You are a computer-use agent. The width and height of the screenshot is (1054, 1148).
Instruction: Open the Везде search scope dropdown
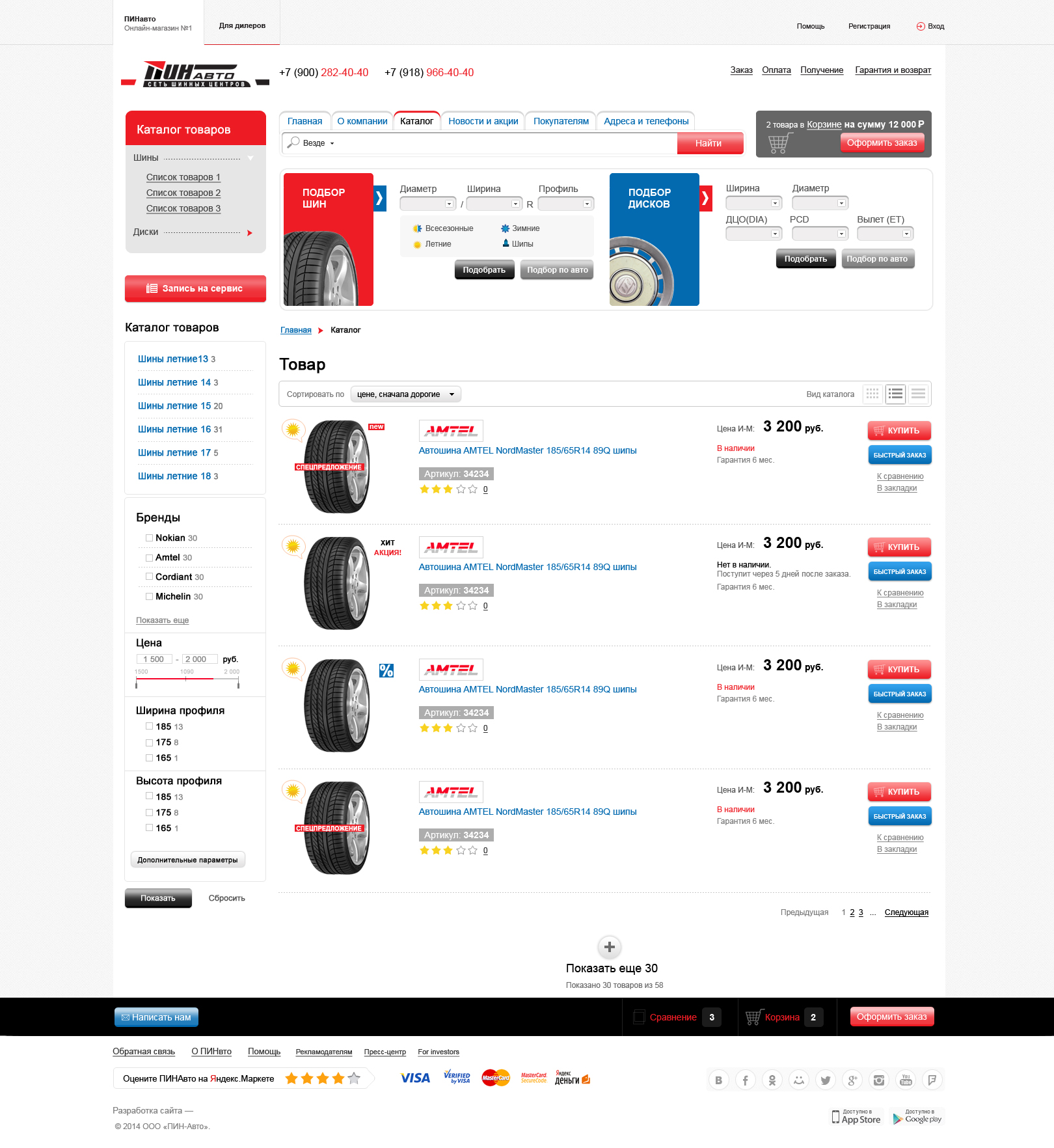point(319,143)
